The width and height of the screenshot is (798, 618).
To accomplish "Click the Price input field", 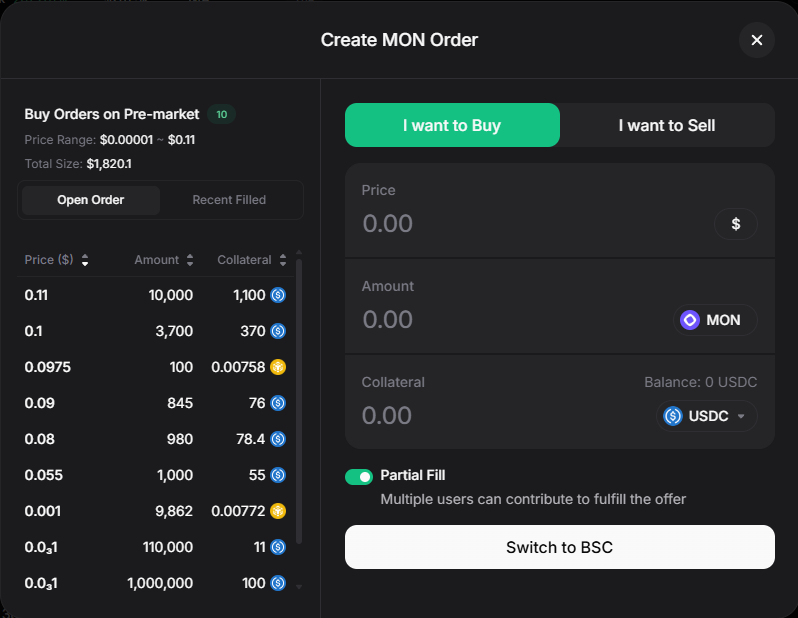I will (530, 224).
